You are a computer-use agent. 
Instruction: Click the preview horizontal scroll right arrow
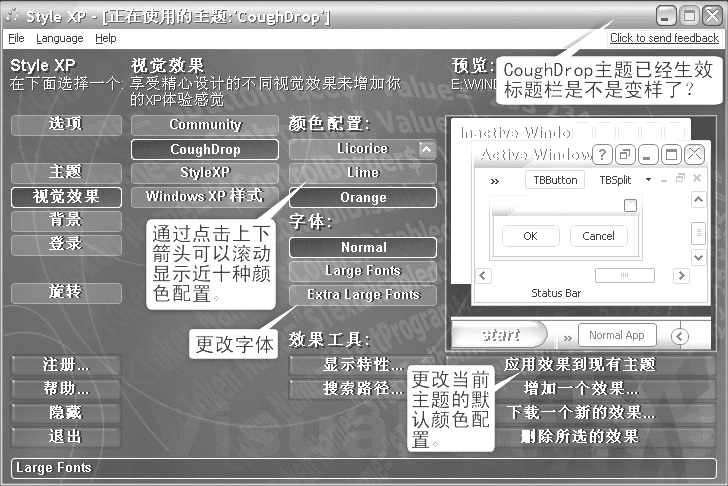[681, 275]
